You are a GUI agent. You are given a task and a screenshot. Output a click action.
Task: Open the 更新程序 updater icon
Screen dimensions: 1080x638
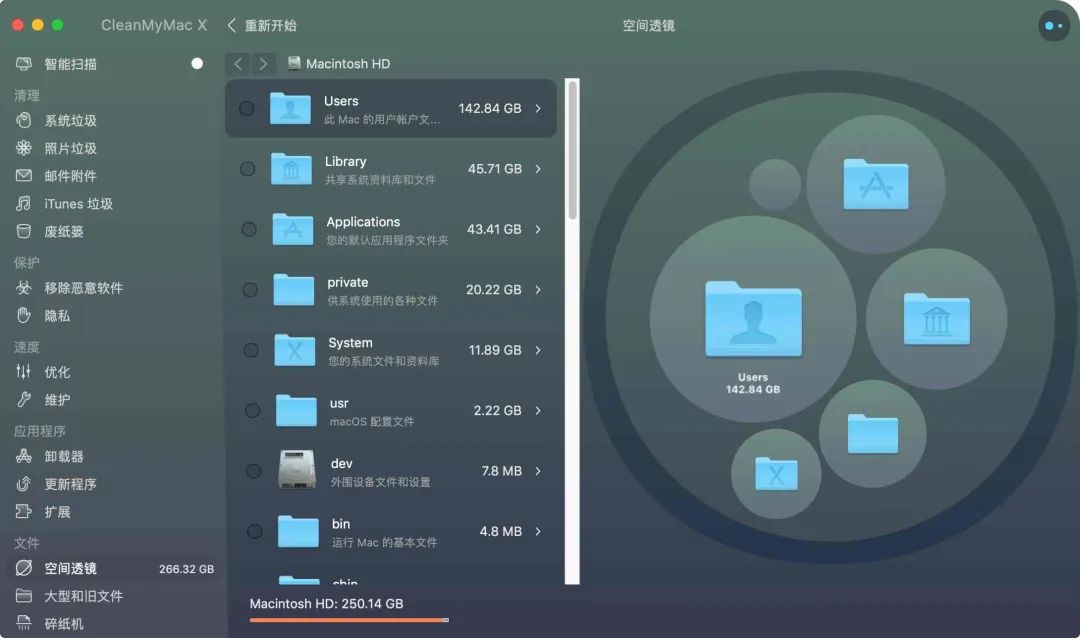pos(23,484)
